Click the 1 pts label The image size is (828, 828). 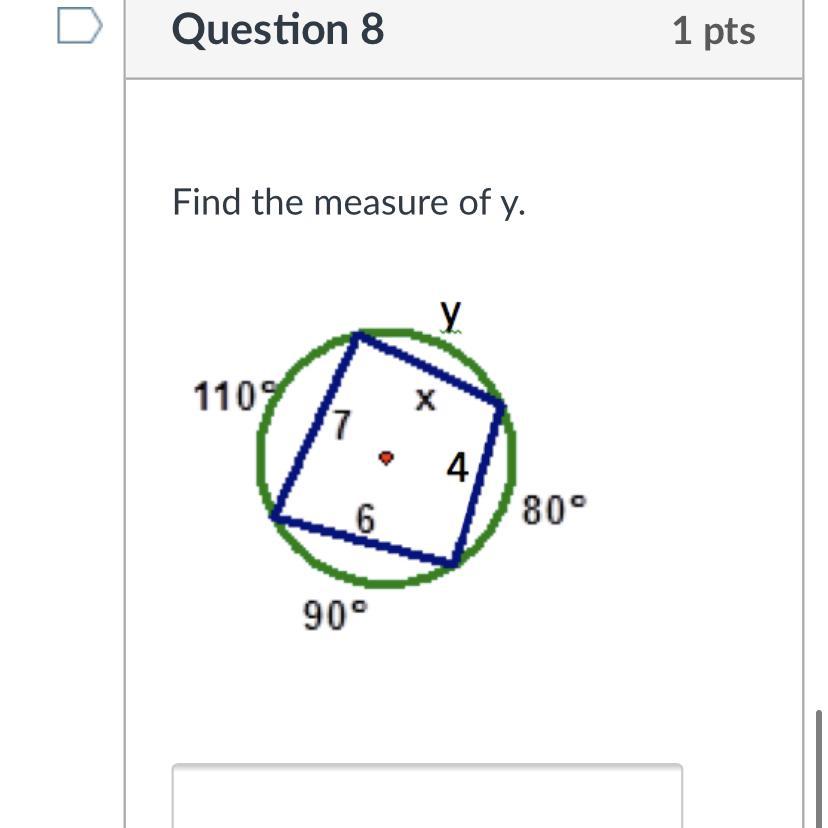point(714,32)
